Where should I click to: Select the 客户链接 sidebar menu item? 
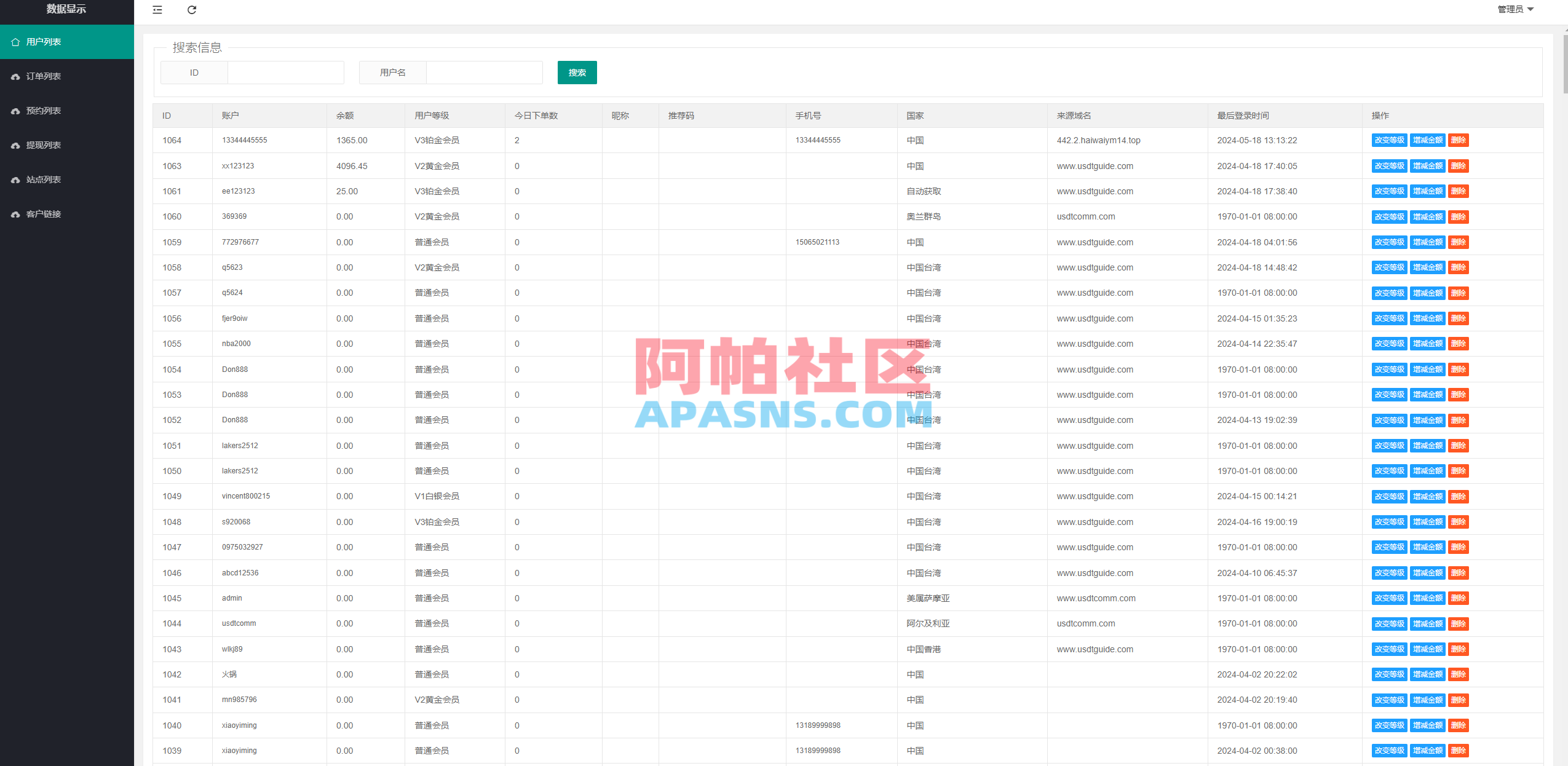click(x=43, y=213)
